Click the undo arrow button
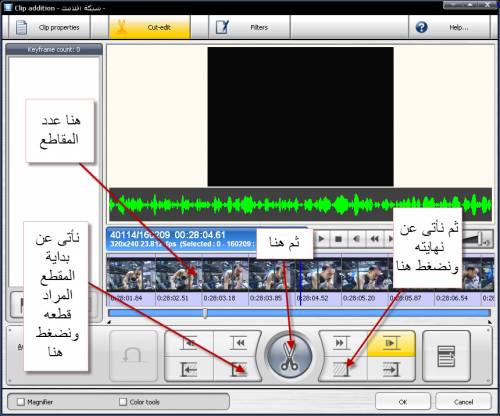 tap(133, 356)
